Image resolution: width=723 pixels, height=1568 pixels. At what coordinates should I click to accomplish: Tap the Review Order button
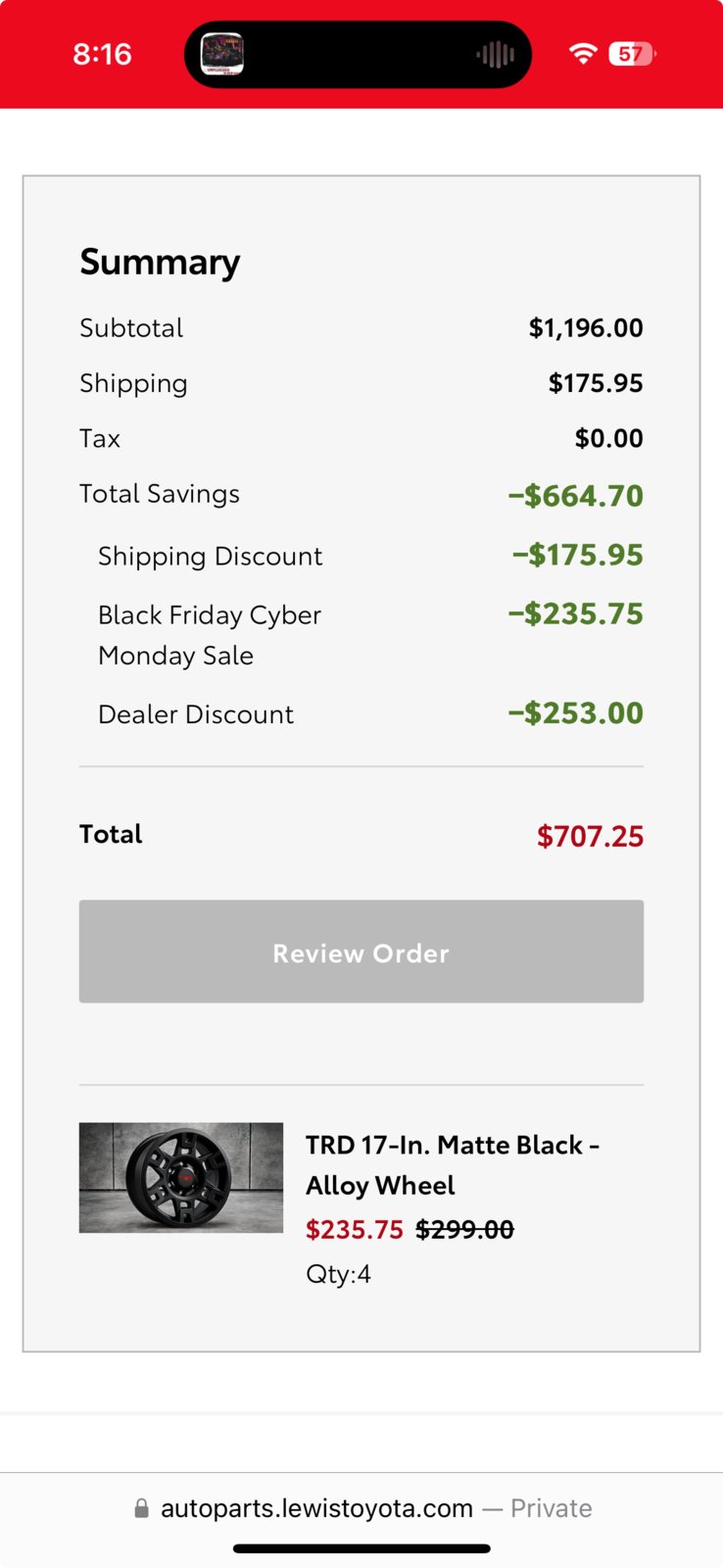(361, 952)
